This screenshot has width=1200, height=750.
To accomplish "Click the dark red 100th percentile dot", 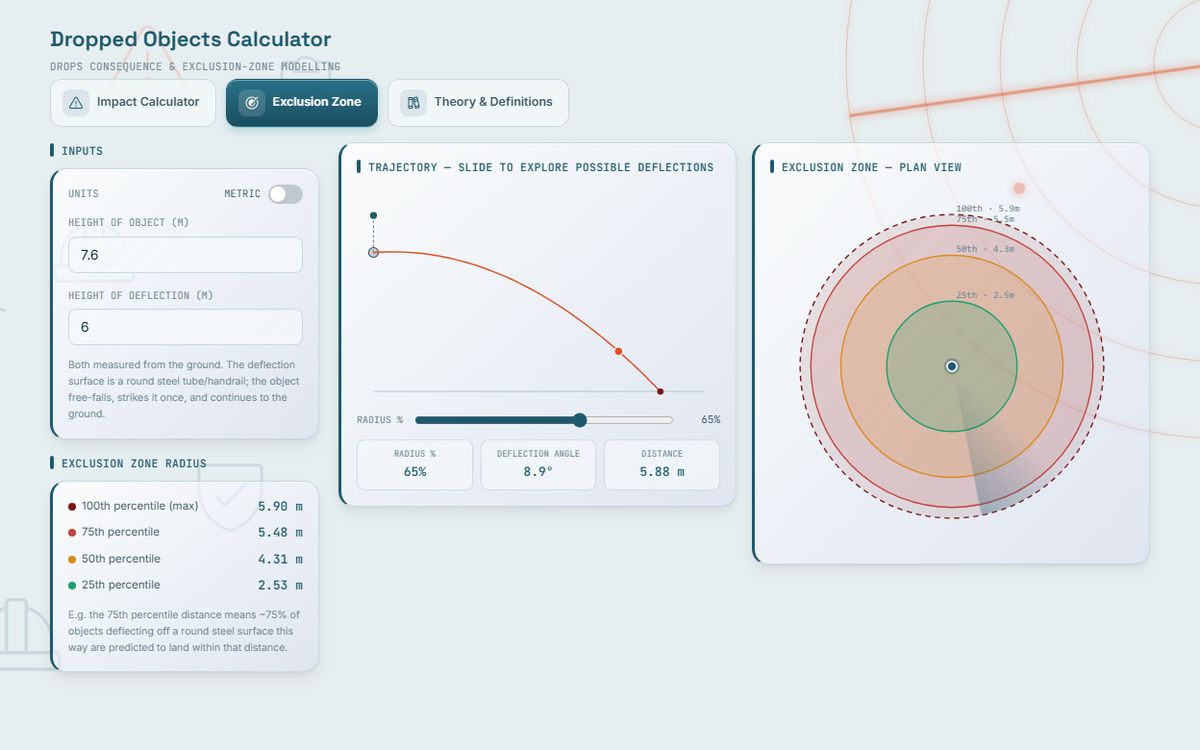I will tap(72, 507).
